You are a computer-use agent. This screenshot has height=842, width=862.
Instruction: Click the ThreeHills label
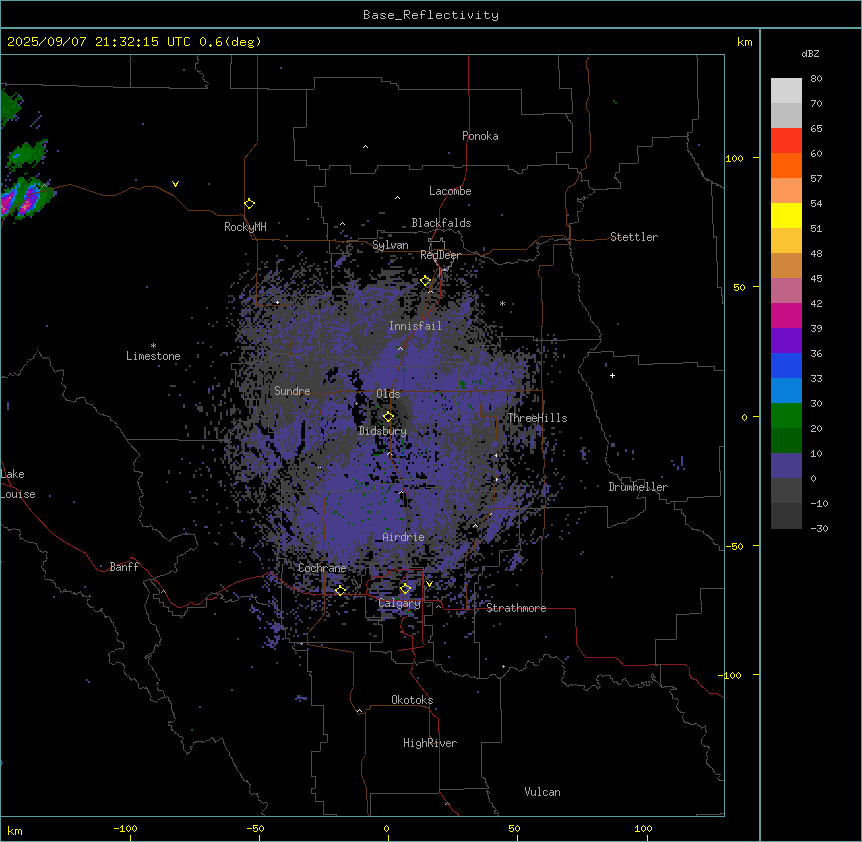pyautogui.click(x=537, y=418)
